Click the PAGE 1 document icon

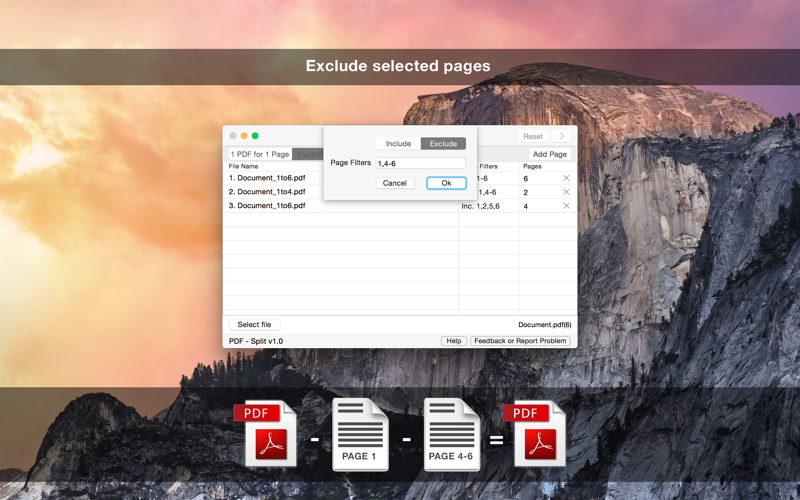360,434
